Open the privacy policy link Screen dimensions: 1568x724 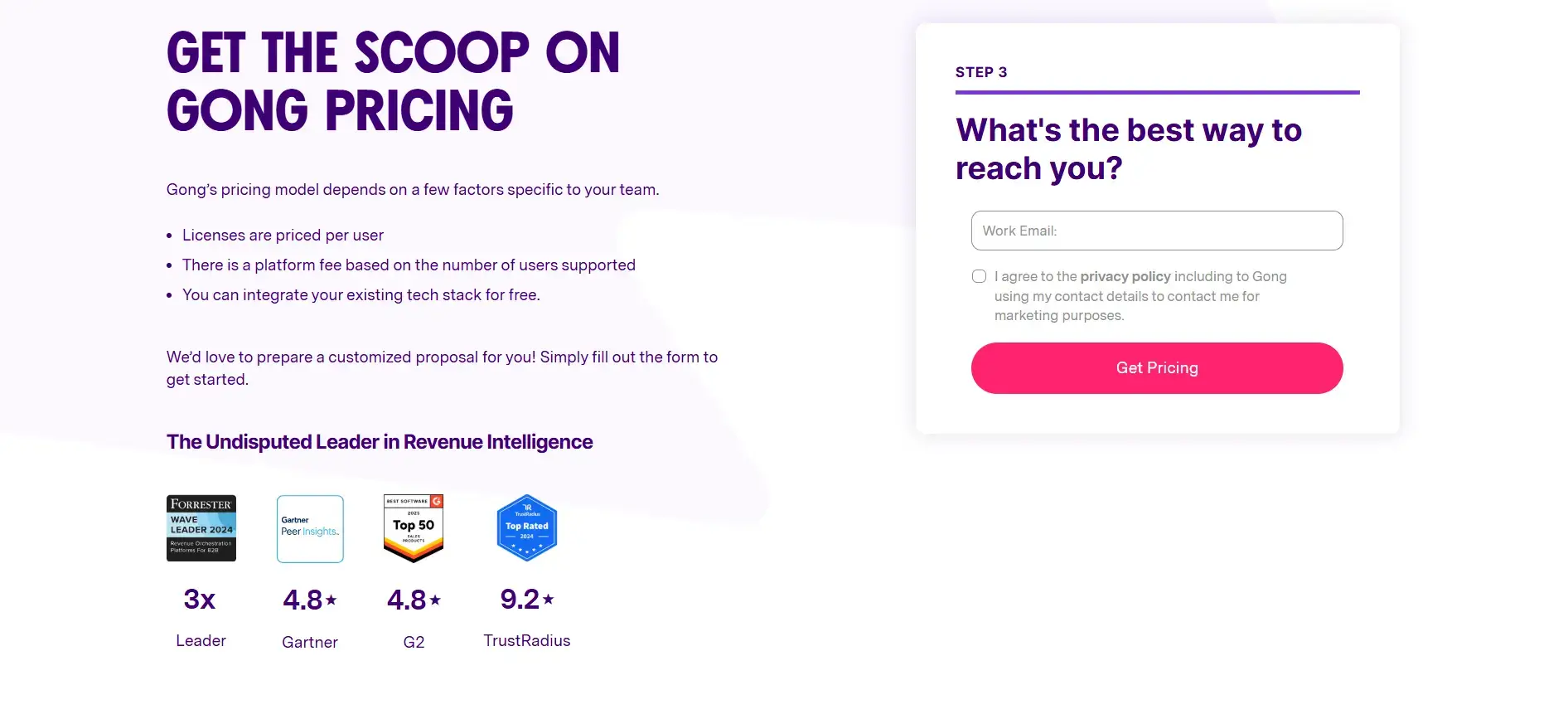(x=1125, y=276)
